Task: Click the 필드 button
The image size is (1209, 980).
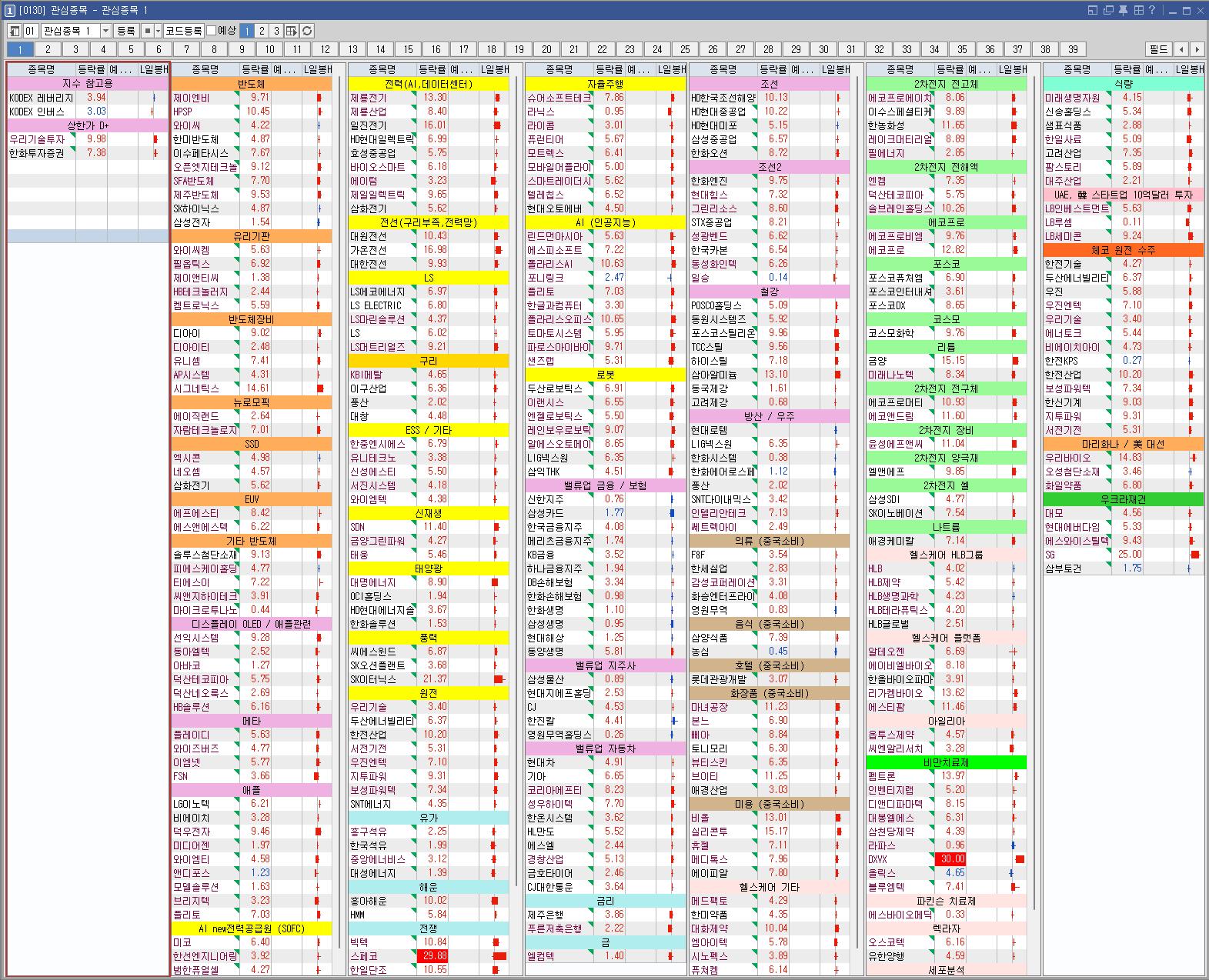Action: pos(1159,49)
